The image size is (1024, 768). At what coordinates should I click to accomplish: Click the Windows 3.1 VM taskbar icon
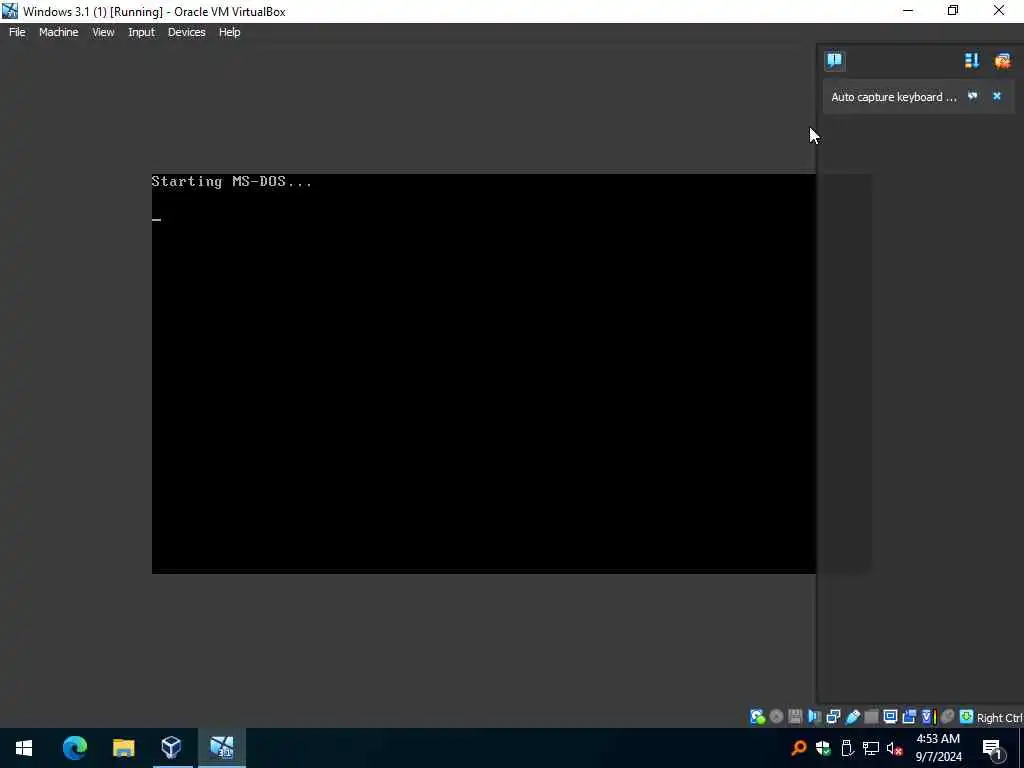(x=221, y=748)
